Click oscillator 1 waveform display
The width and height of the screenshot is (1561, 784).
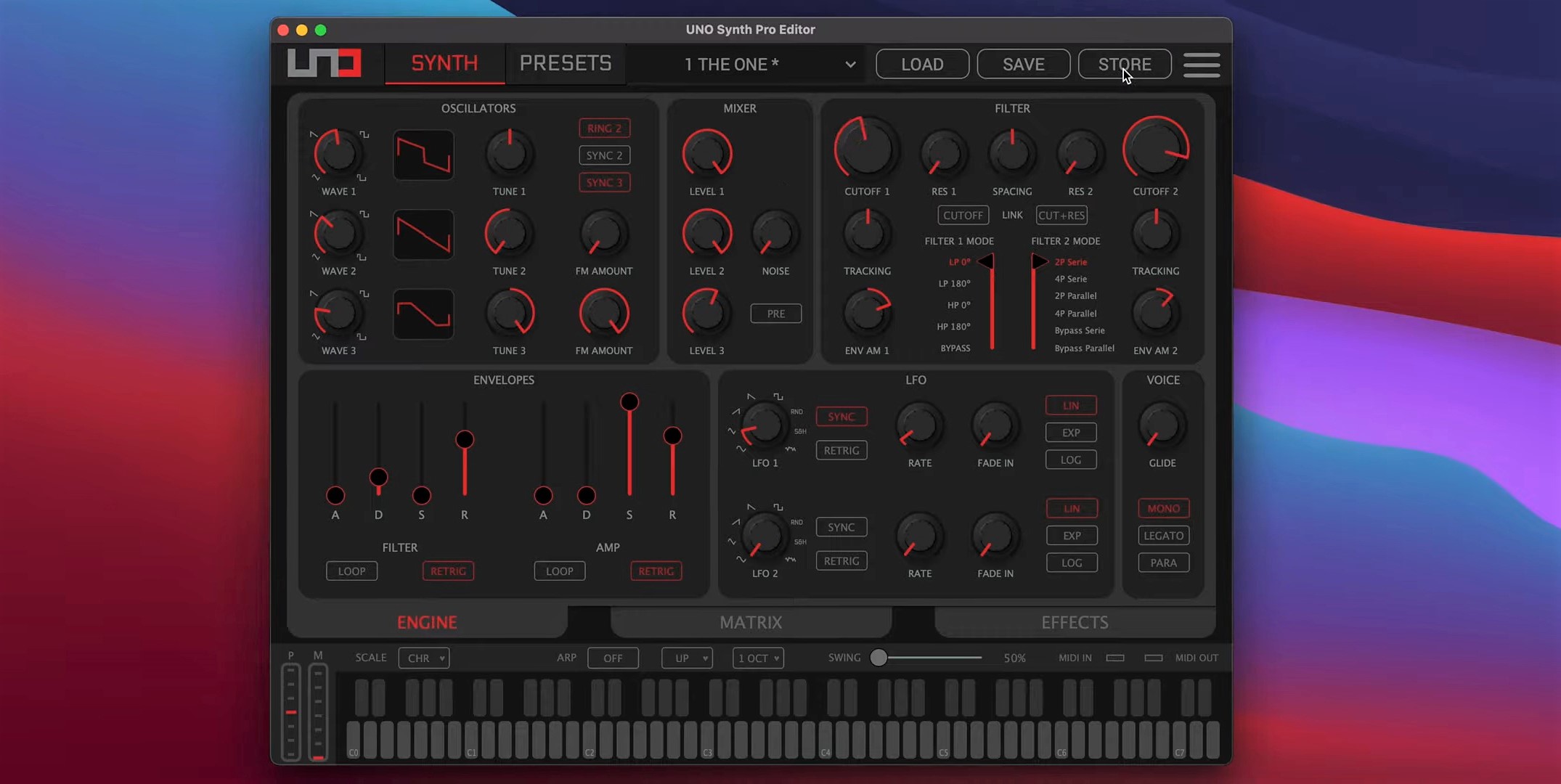point(423,155)
